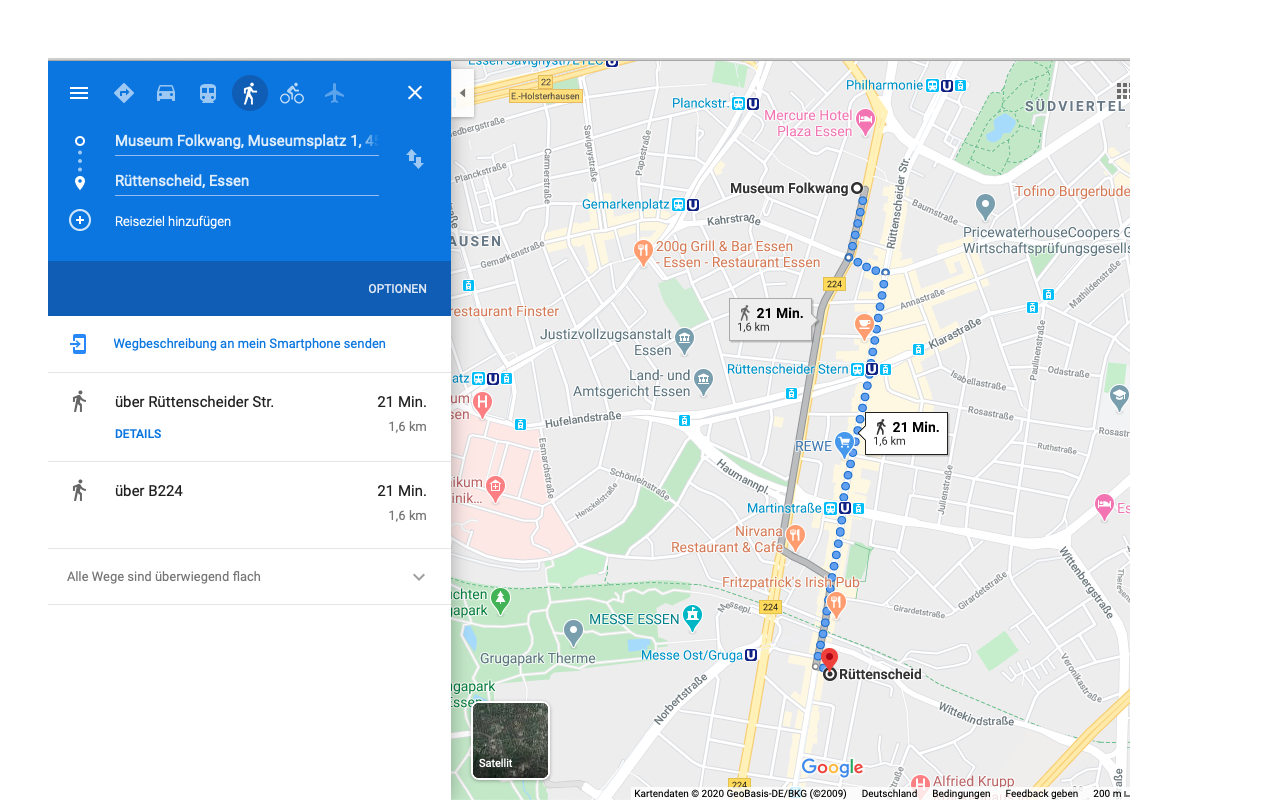Click café marker near Annastraße
The height and width of the screenshot is (800, 1280).
(865, 324)
